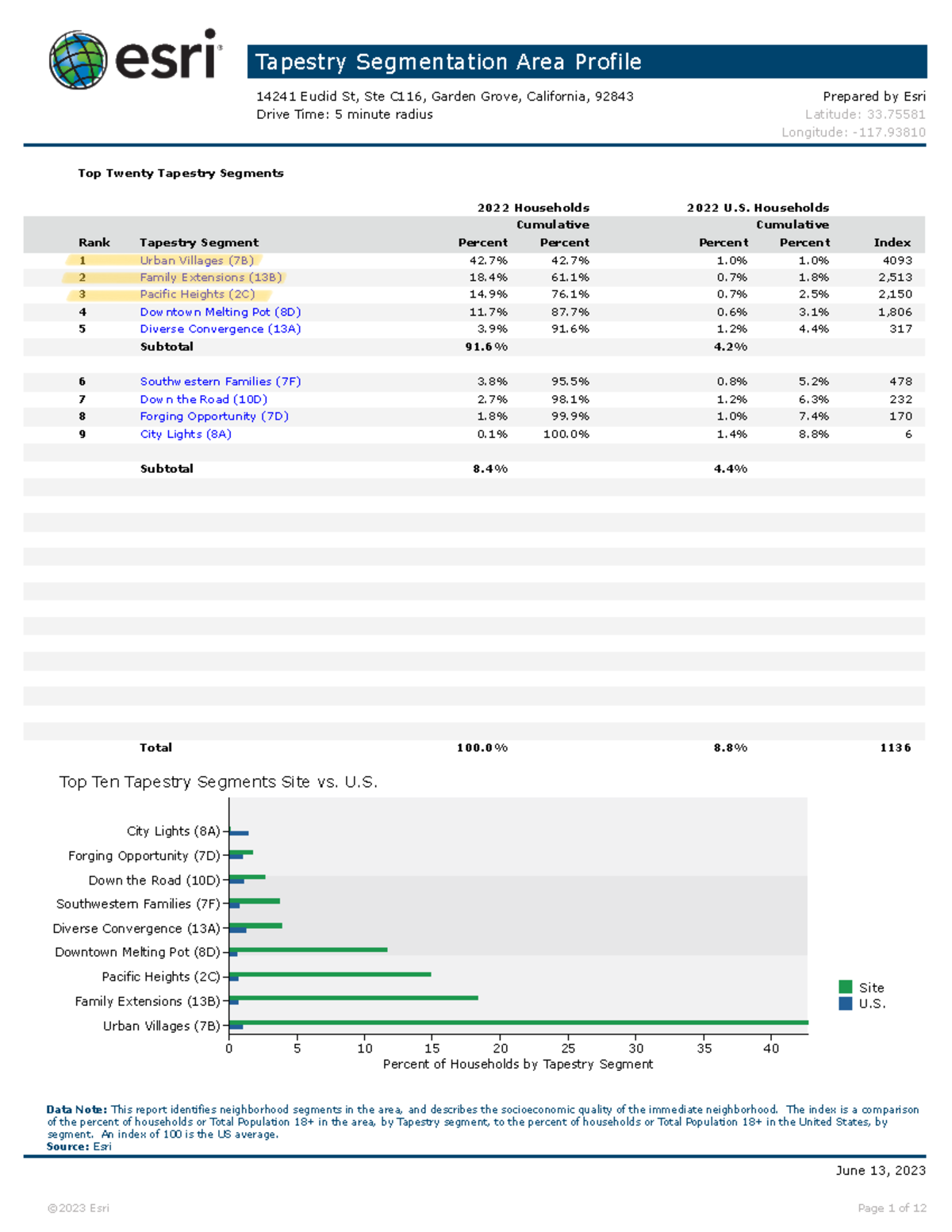Click the Esri globe logo

pos(78,60)
